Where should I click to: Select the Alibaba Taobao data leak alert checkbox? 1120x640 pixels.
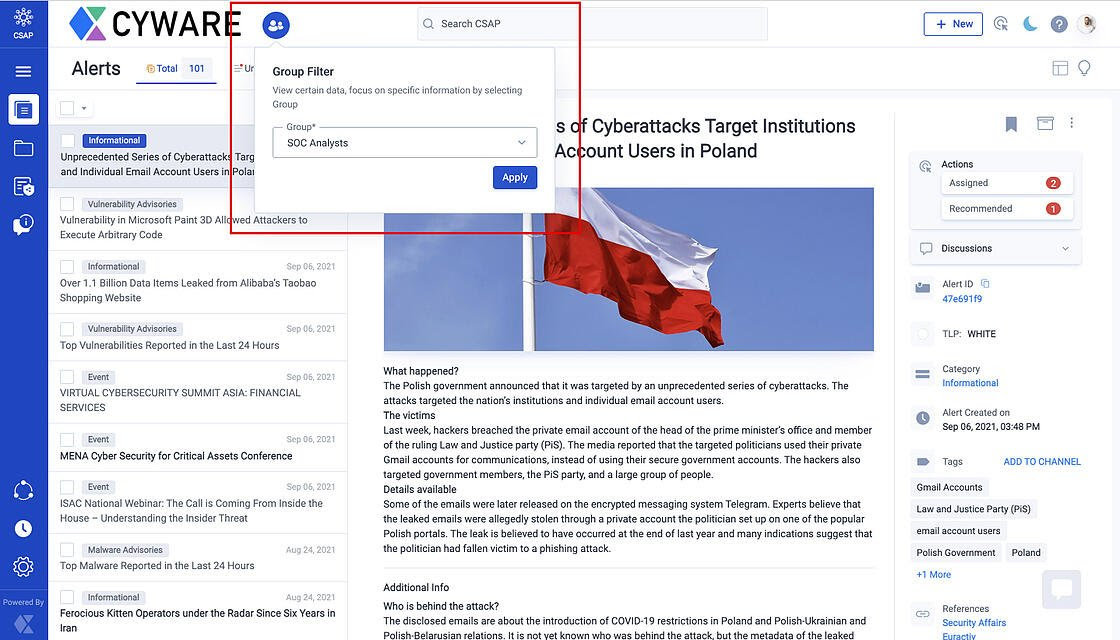(x=67, y=267)
